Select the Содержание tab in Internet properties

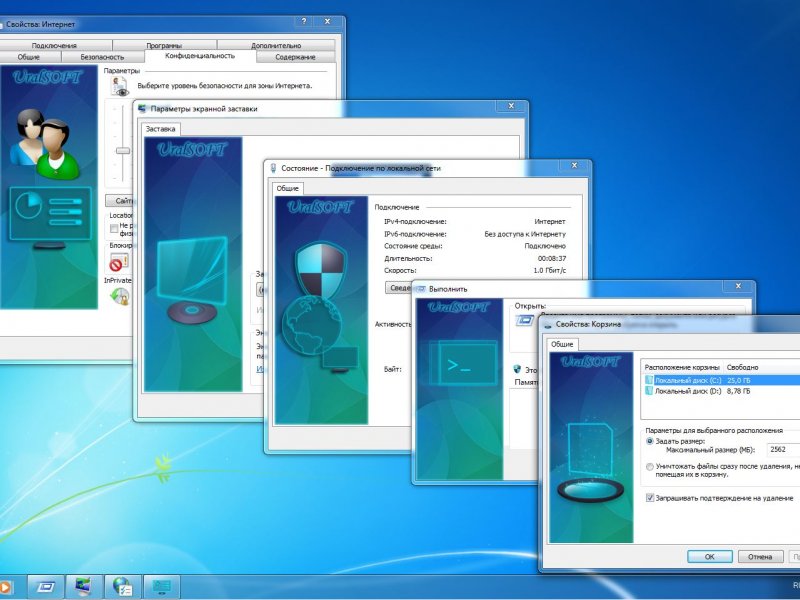pyautogui.click(x=295, y=57)
